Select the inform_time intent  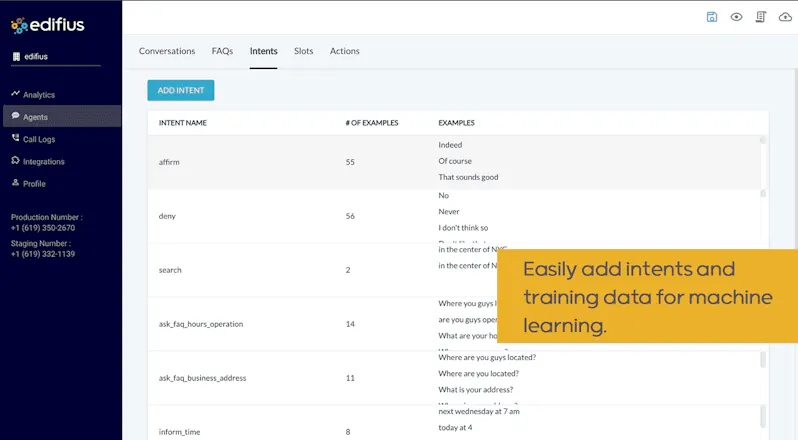(x=179, y=432)
